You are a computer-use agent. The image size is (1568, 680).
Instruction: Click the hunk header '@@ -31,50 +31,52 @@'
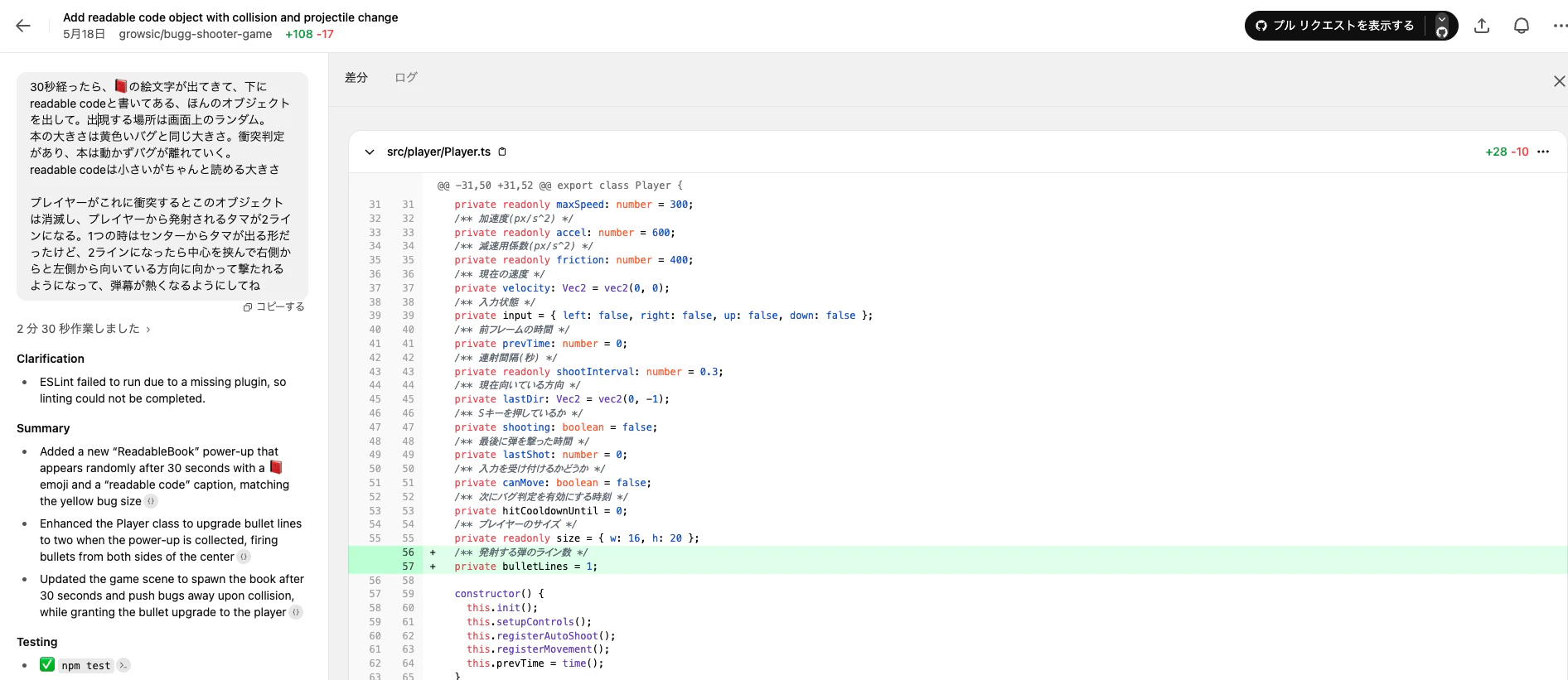tap(560, 186)
